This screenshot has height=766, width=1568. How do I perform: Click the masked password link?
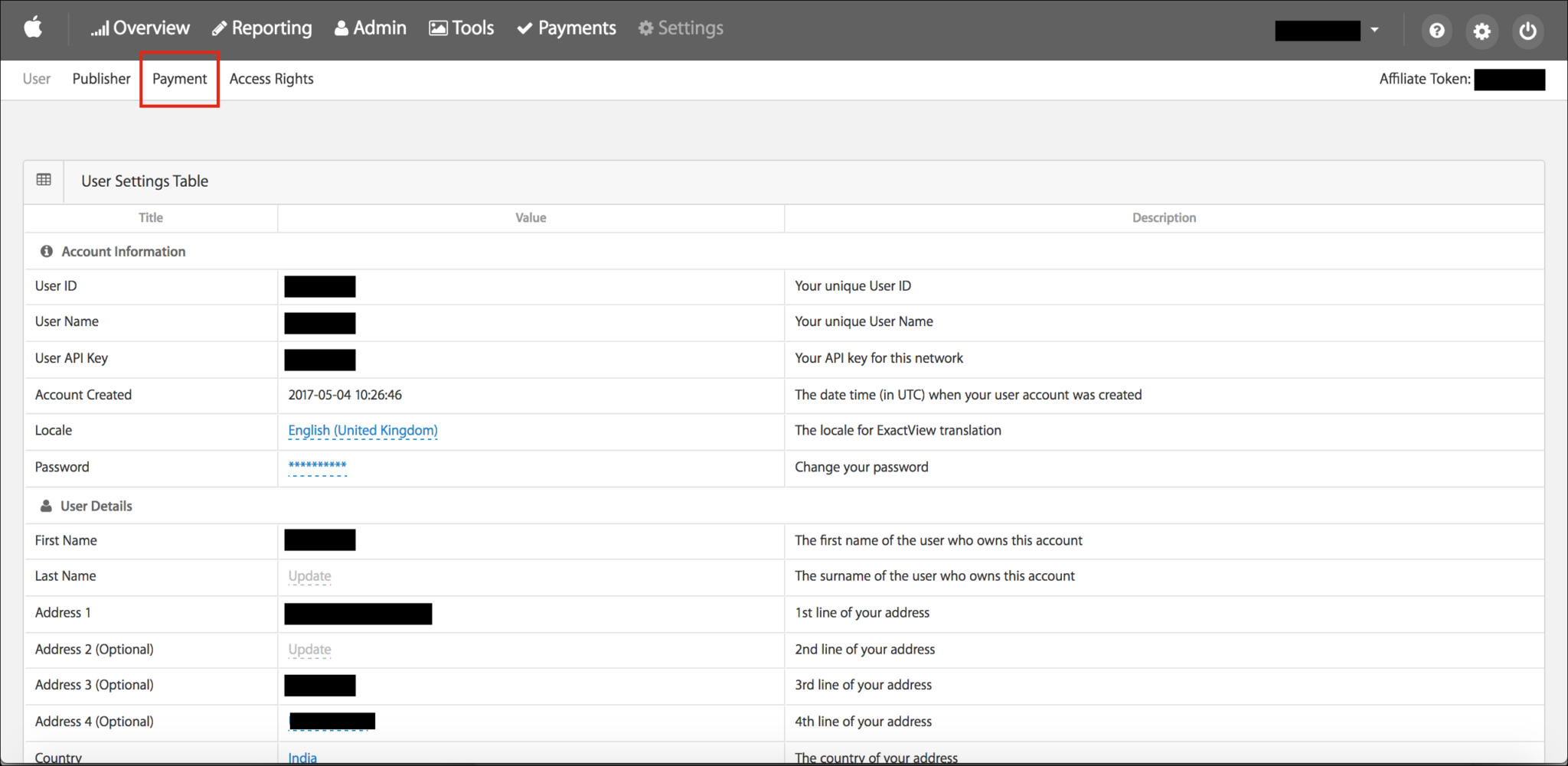pyautogui.click(x=317, y=466)
